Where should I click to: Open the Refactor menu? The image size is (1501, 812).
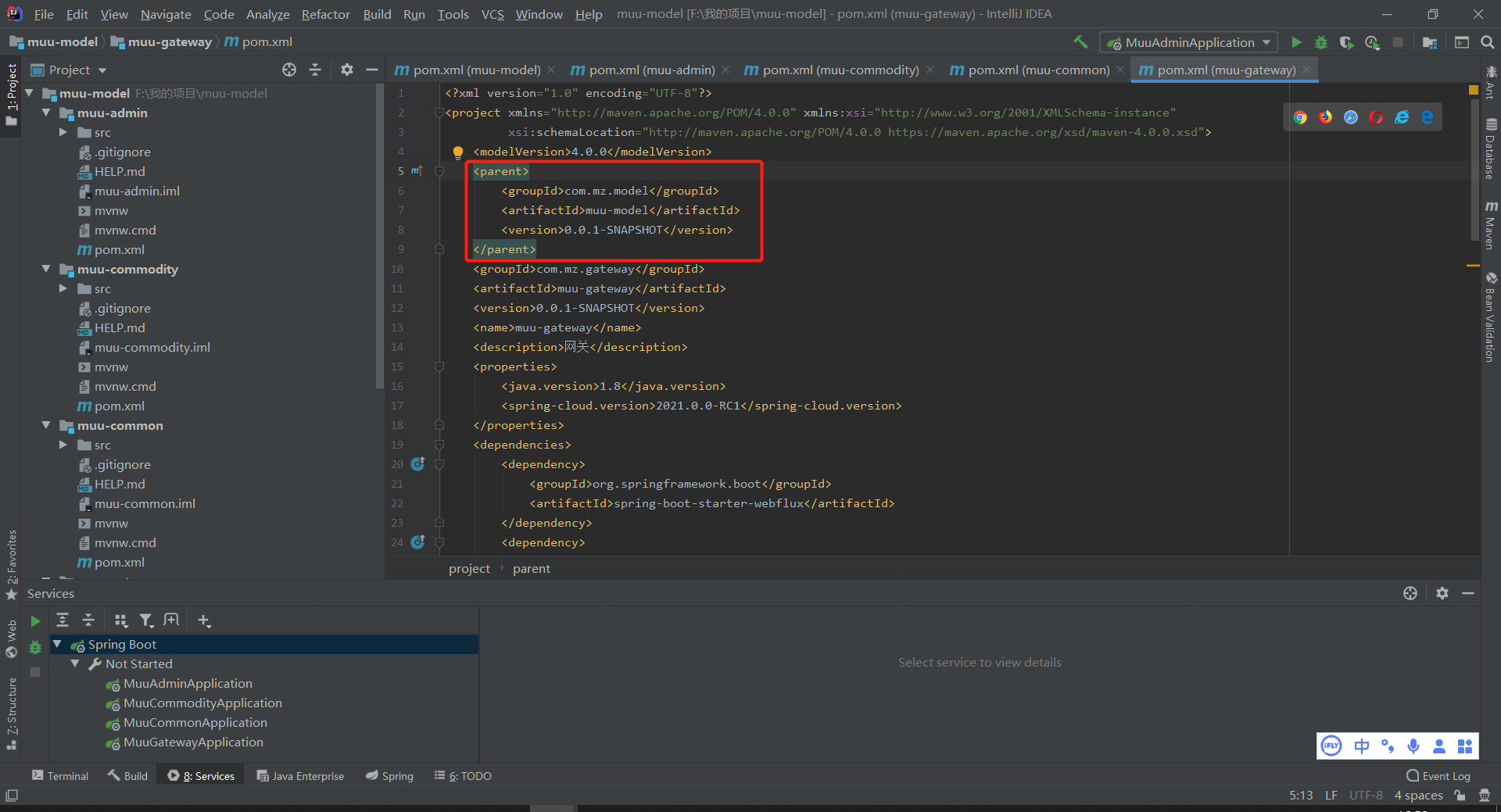pyautogui.click(x=325, y=14)
